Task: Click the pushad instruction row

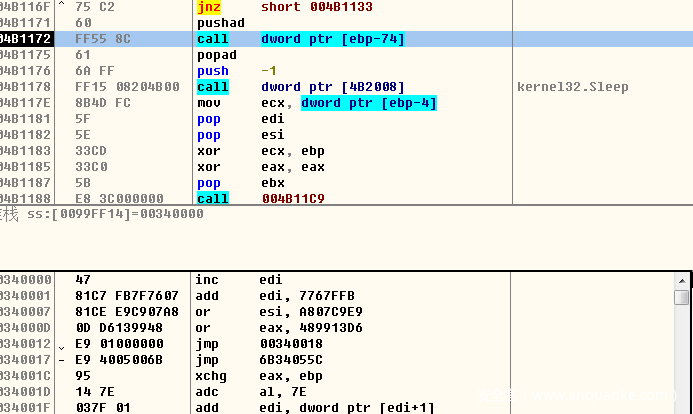Action: click(217, 23)
